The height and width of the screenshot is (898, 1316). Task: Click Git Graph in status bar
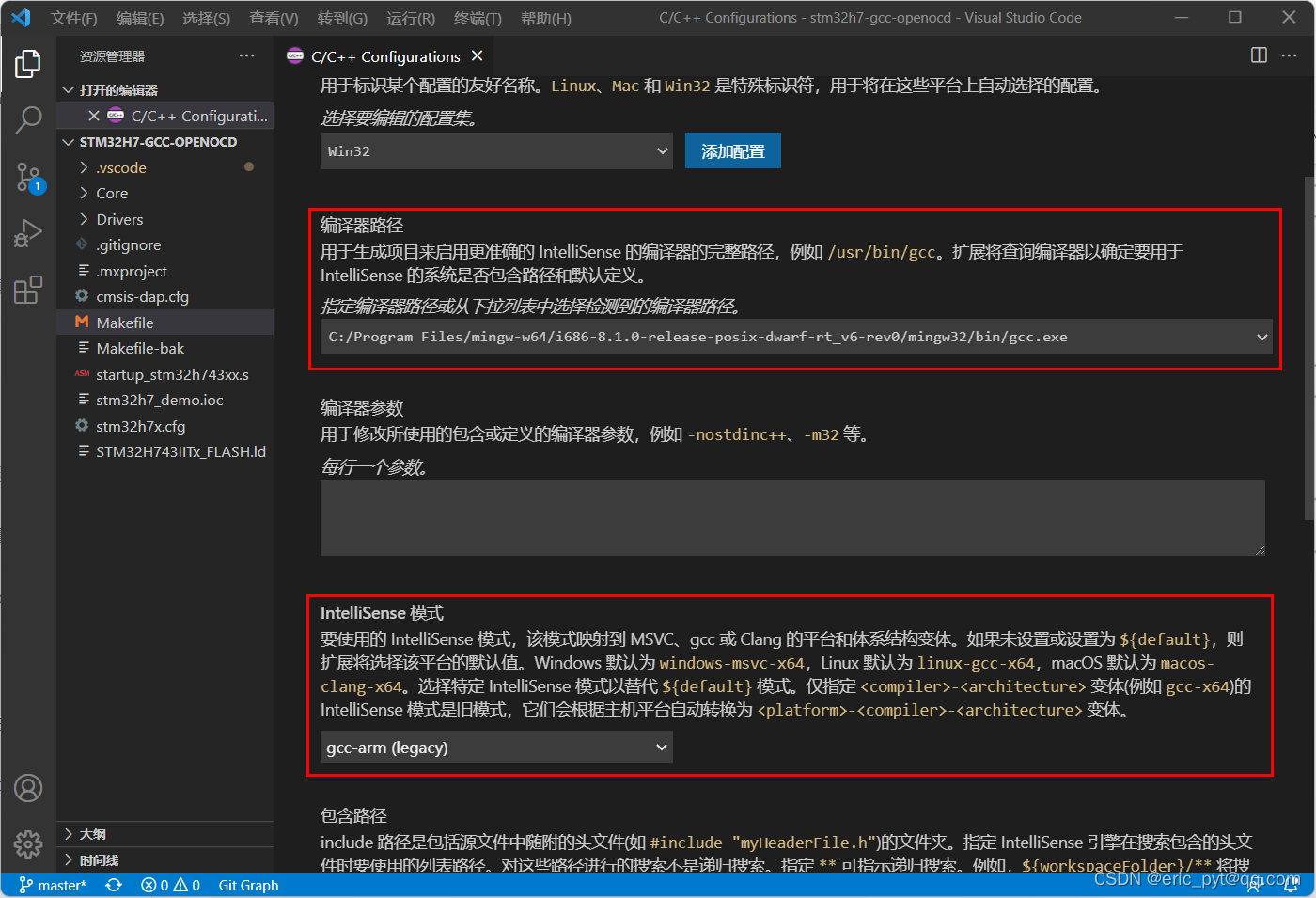[248, 885]
